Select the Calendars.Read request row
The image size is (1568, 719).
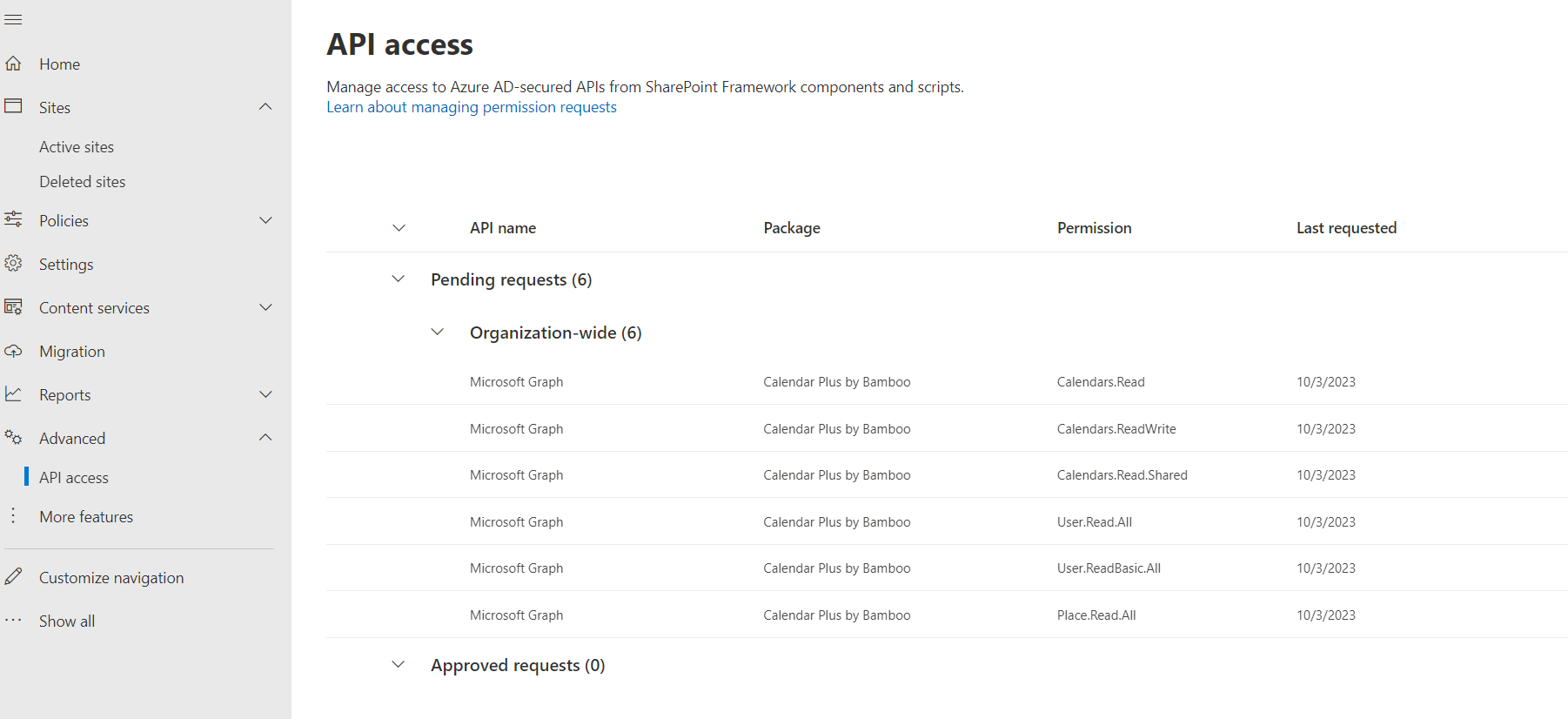(x=947, y=381)
